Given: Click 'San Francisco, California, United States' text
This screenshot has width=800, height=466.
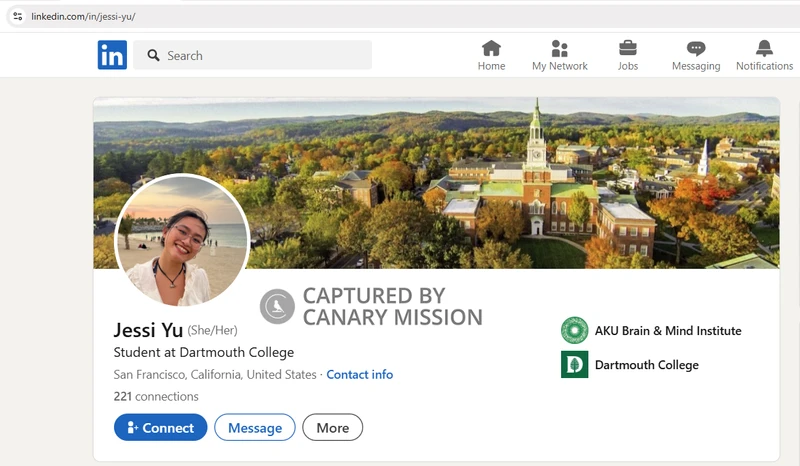Looking at the screenshot, I should 215,375.
